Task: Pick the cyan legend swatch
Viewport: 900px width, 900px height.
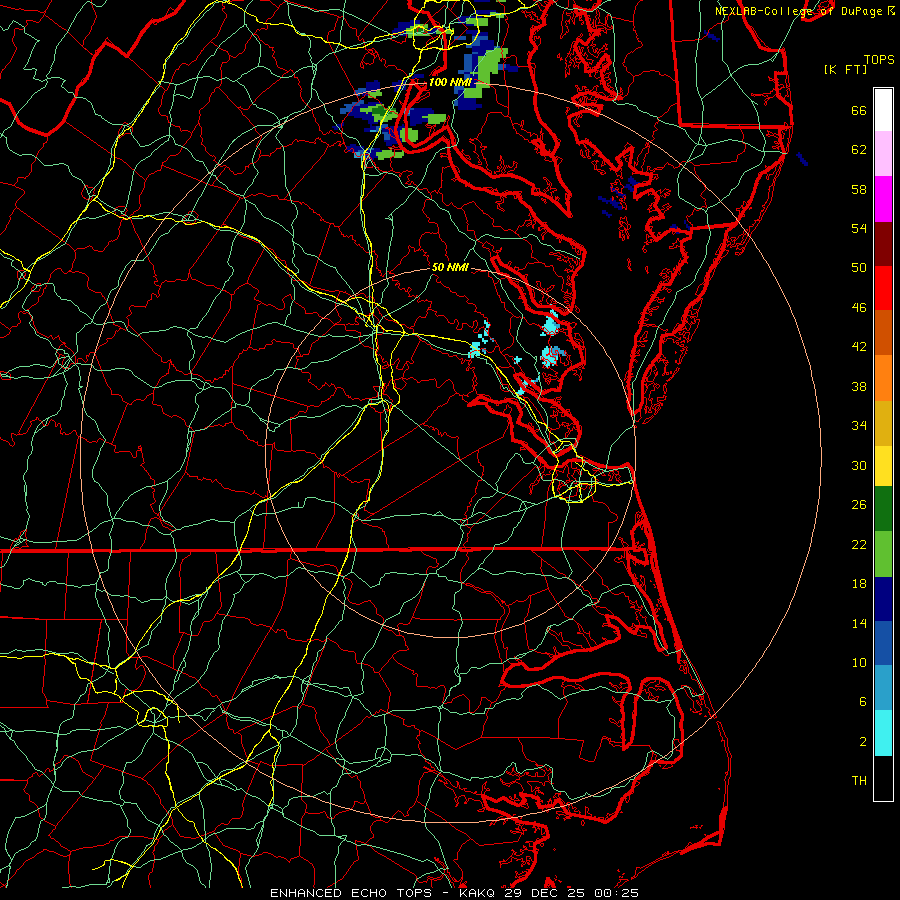Action: 883,733
